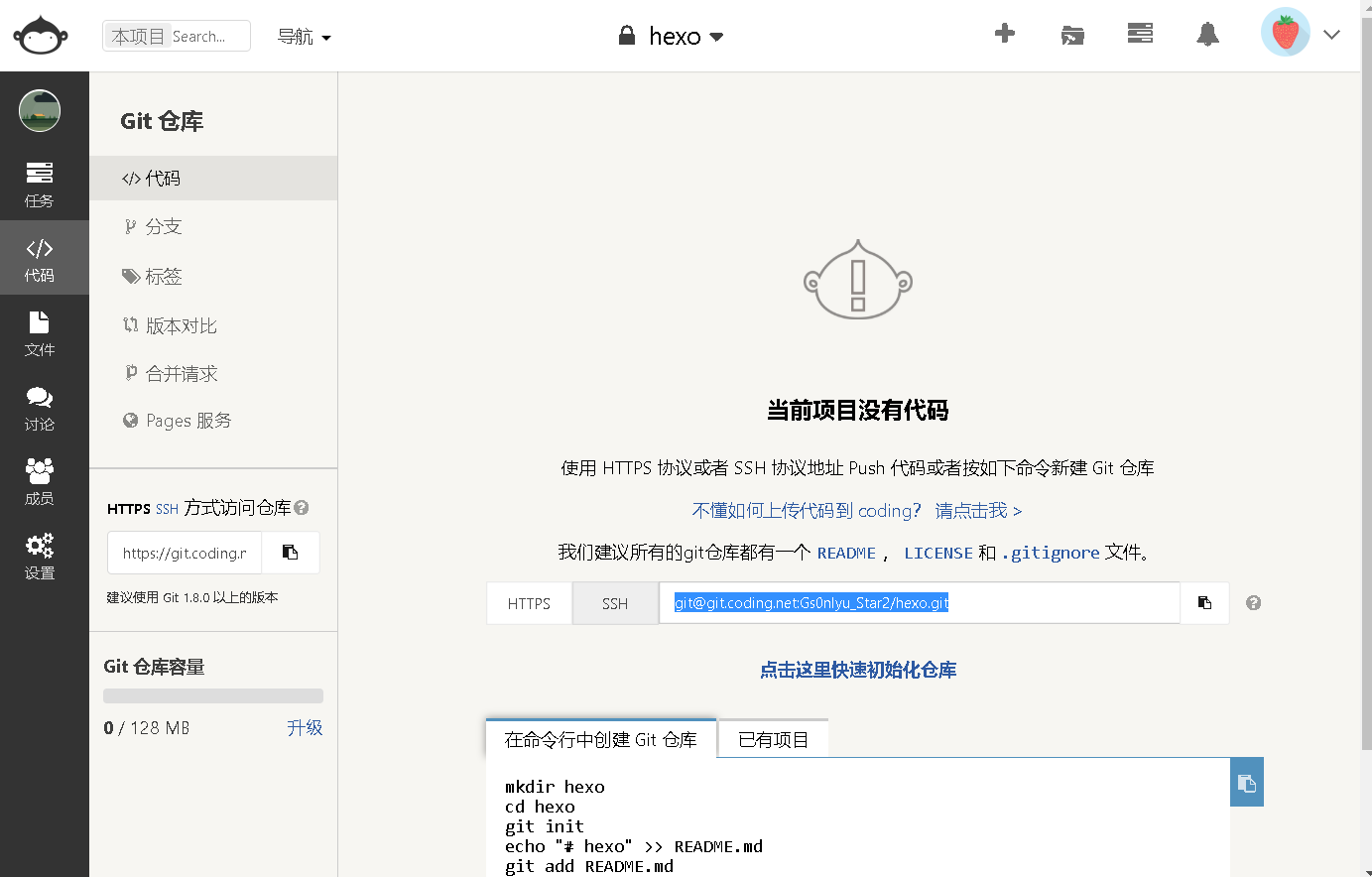Viewport: 1372px width, 877px height.
Task: Open the notification bell
Action: (1207, 35)
